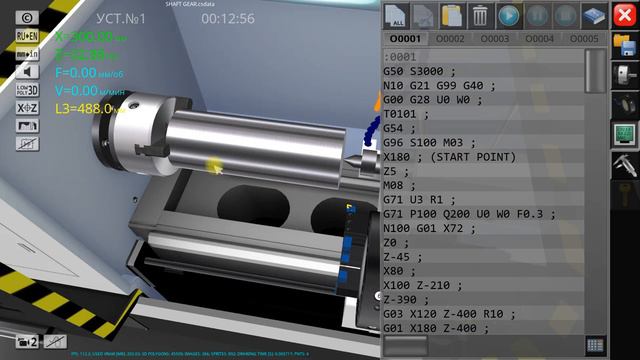Select code line 'G00 G28 U0 W0 ;'
Screen dimensions: 640x360
tap(484, 100)
